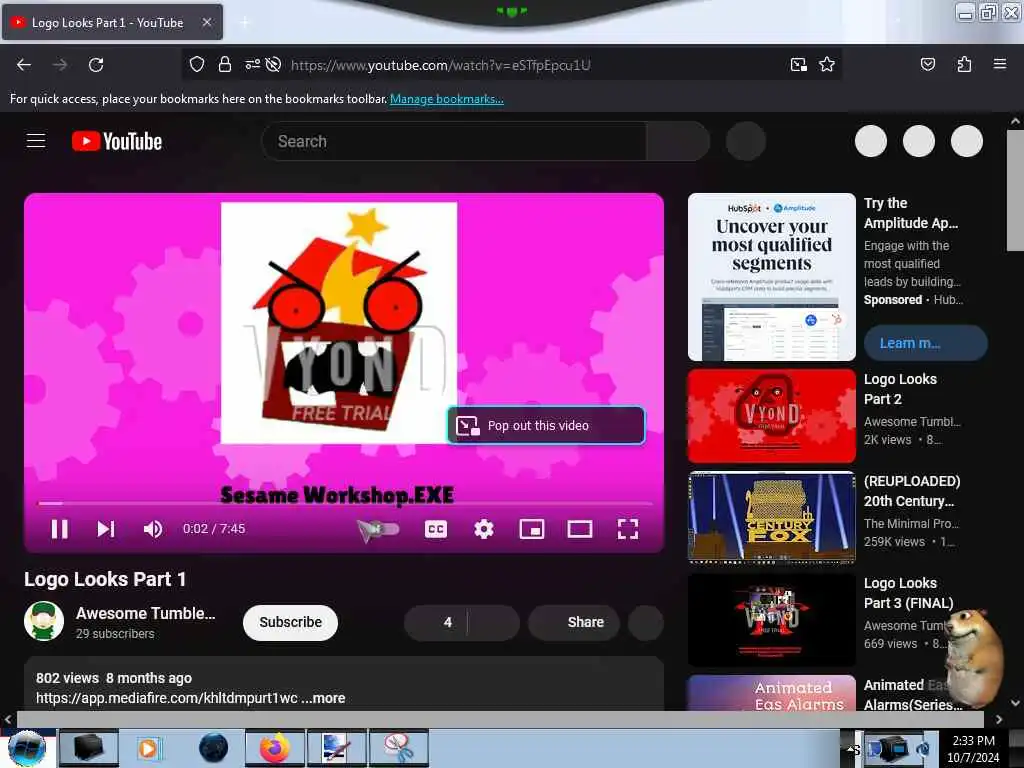Screen dimensions: 1024x768
Task: Open Firefox extensions menu
Action: point(964,64)
